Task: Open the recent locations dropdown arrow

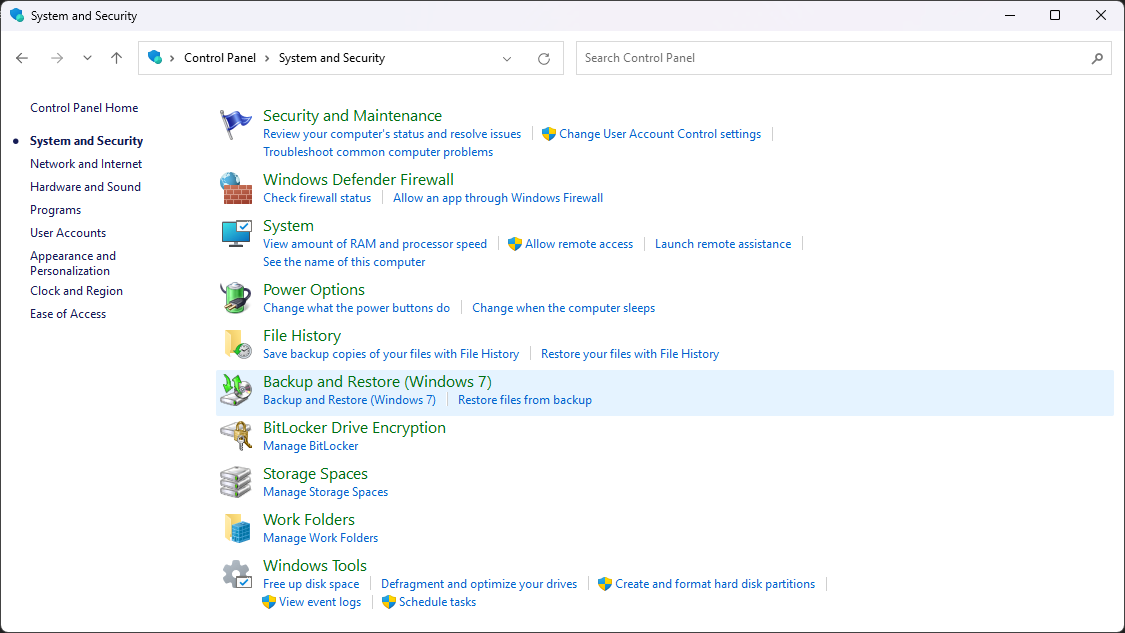Action: tap(87, 58)
